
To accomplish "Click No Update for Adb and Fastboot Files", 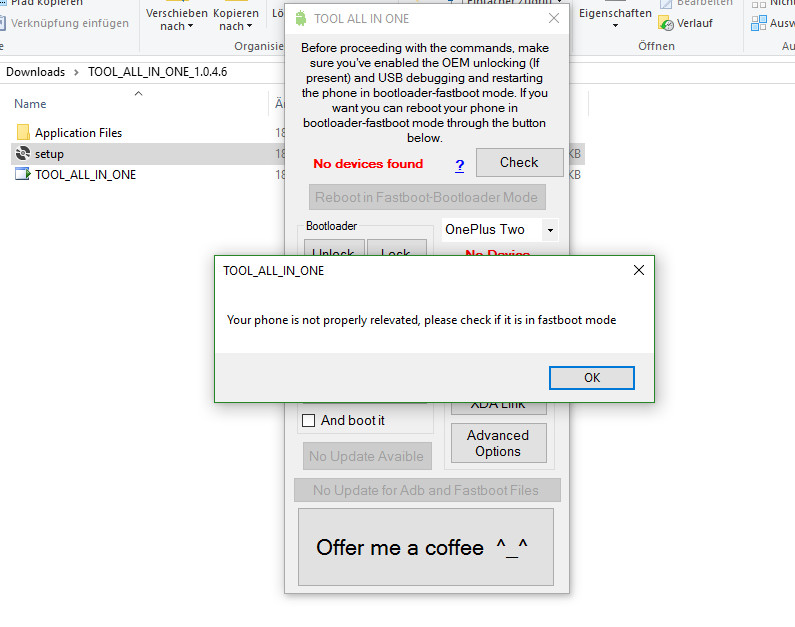I will [x=427, y=490].
